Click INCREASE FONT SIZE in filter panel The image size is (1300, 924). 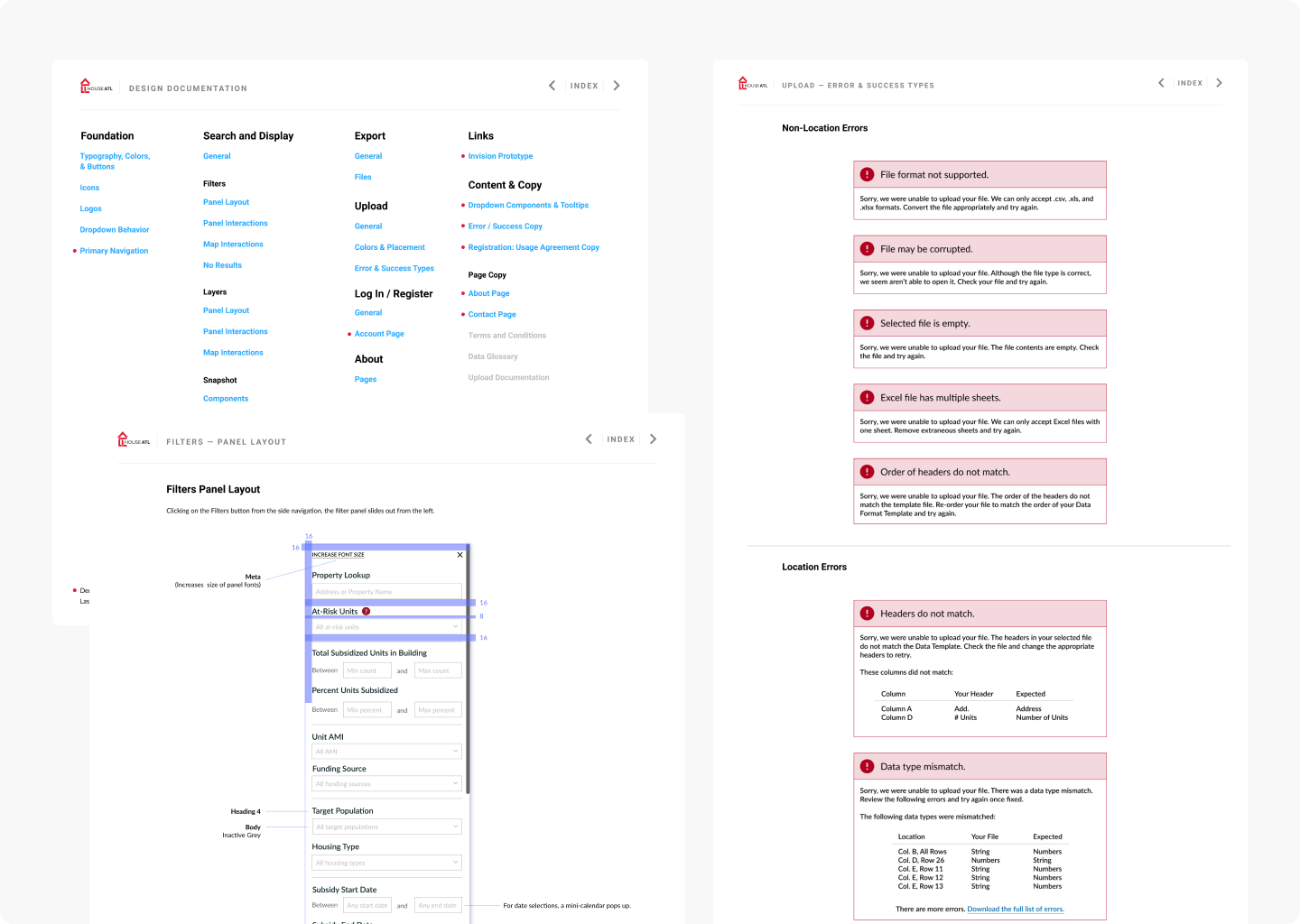click(x=339, y=555)
